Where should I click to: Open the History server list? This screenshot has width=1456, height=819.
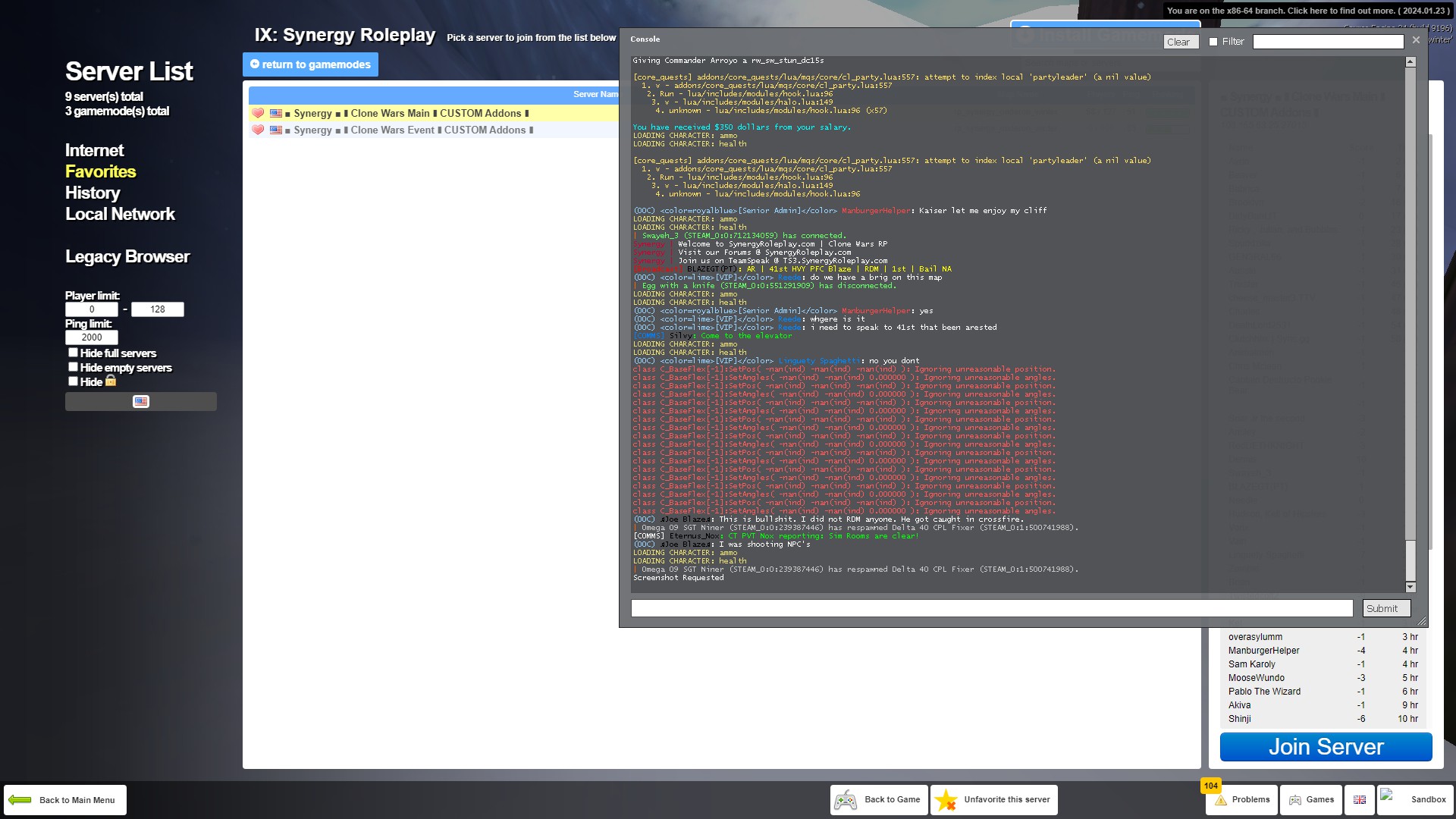93,193
